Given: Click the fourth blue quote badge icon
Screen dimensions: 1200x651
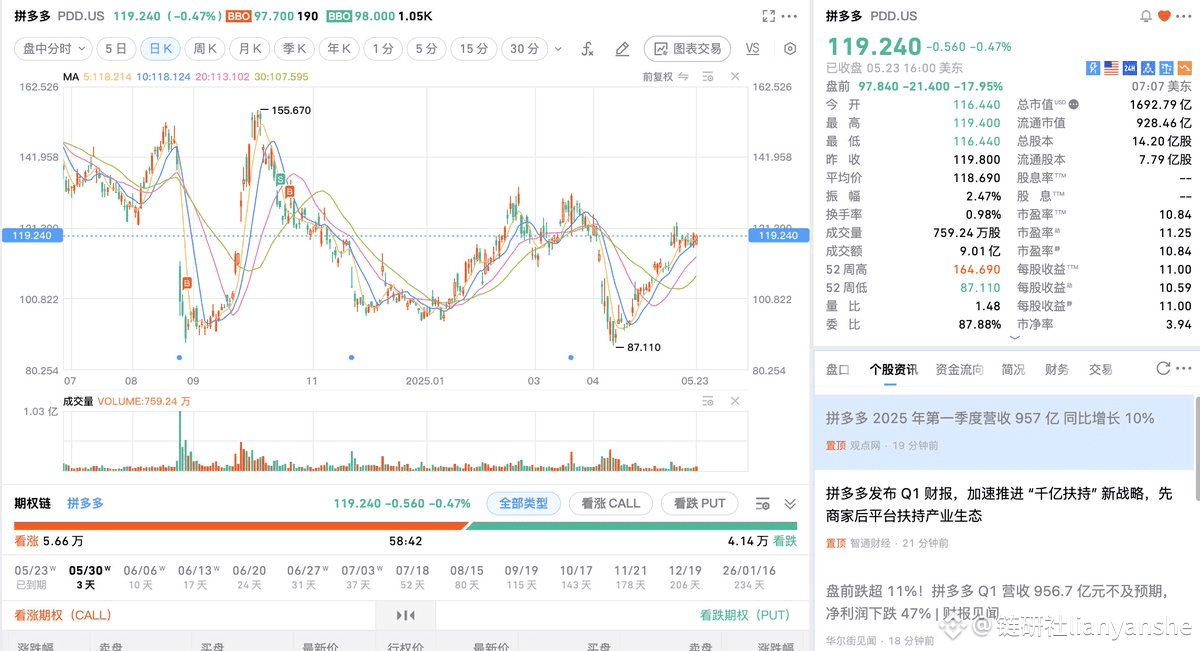Looking at the screenshot, I should tap(1147, 68).
